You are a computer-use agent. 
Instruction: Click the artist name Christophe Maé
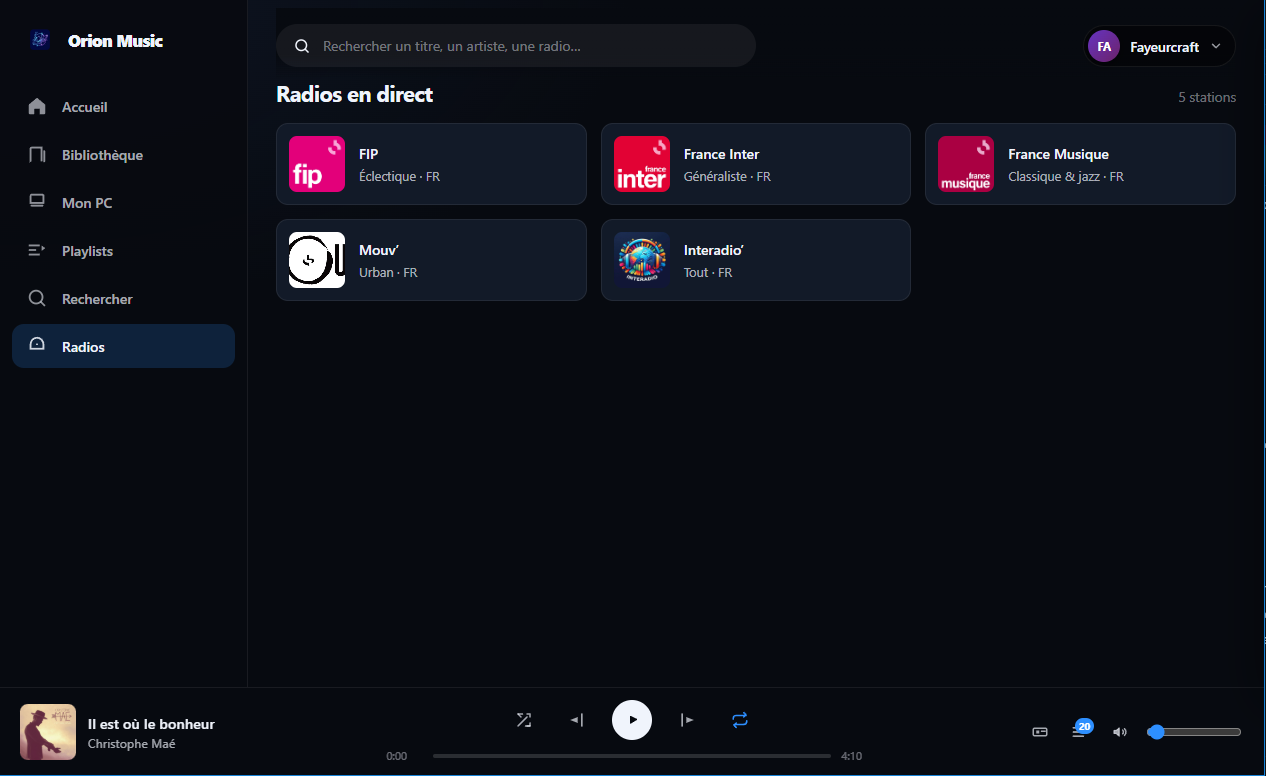pos(131,744)
